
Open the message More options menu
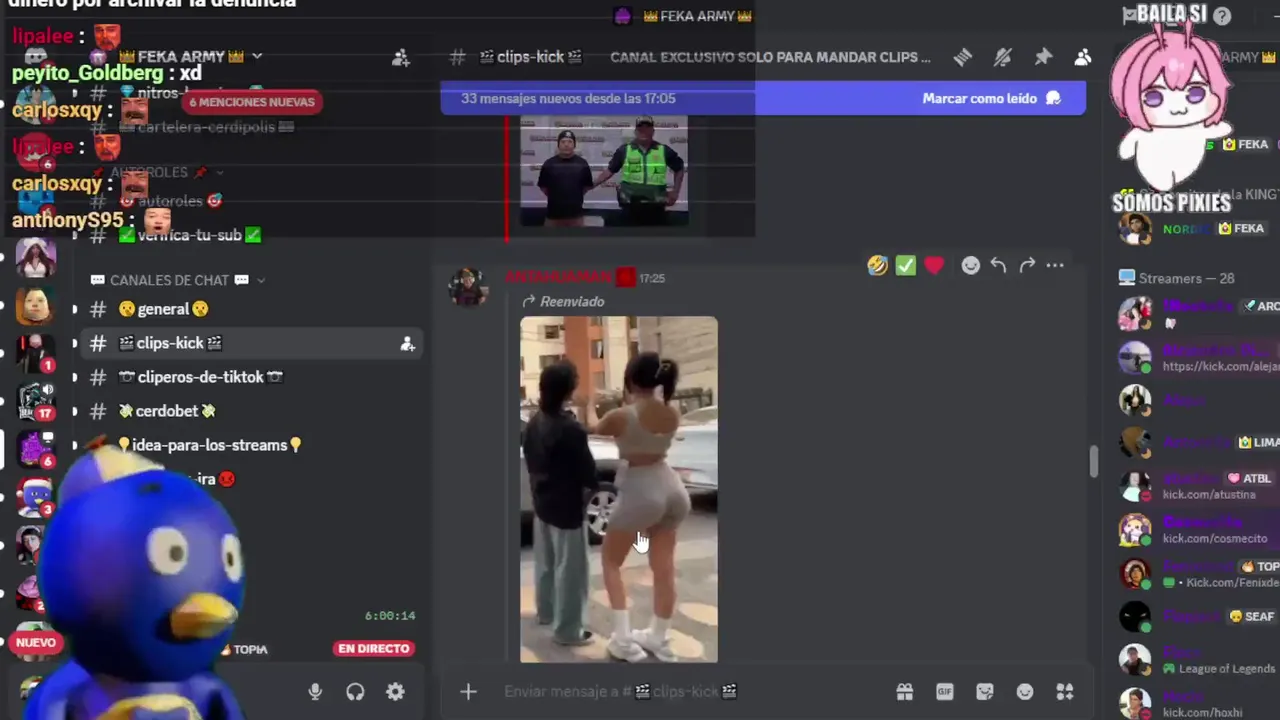(x=1055, y=265)
